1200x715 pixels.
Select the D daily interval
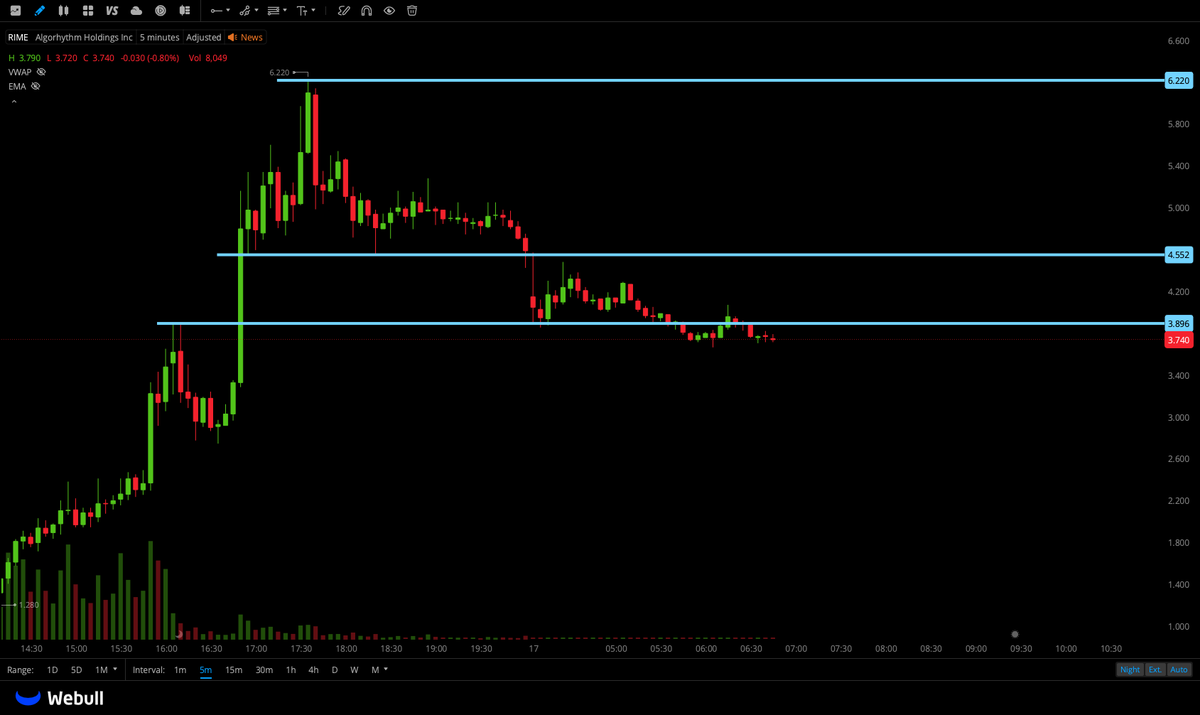[x=335, y=669]
